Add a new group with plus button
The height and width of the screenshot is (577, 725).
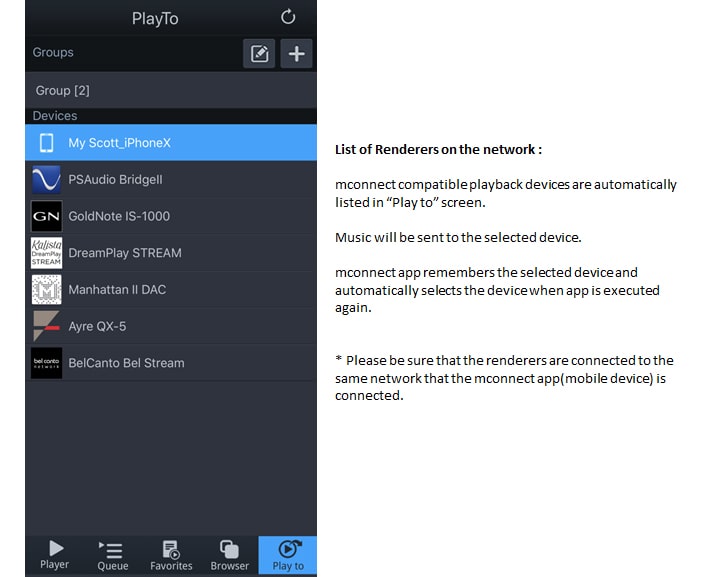pos(296,54)
